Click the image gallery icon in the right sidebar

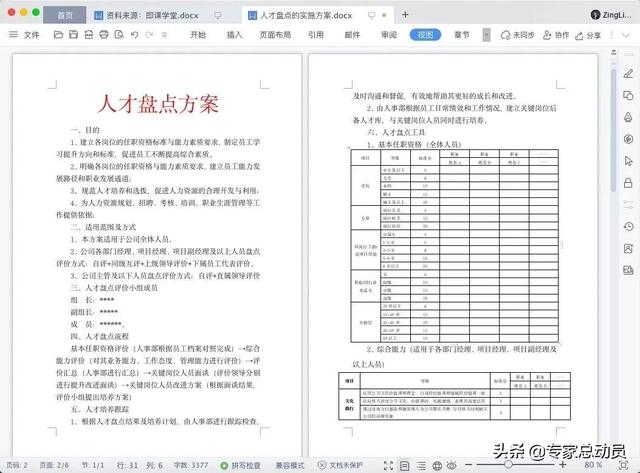coord(628,270)
